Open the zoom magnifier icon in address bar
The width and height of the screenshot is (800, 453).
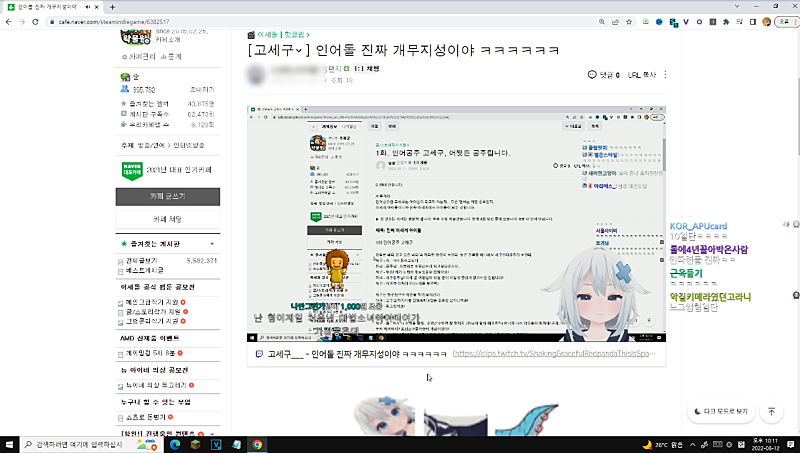pyautogui.click(x=602, y=22)
